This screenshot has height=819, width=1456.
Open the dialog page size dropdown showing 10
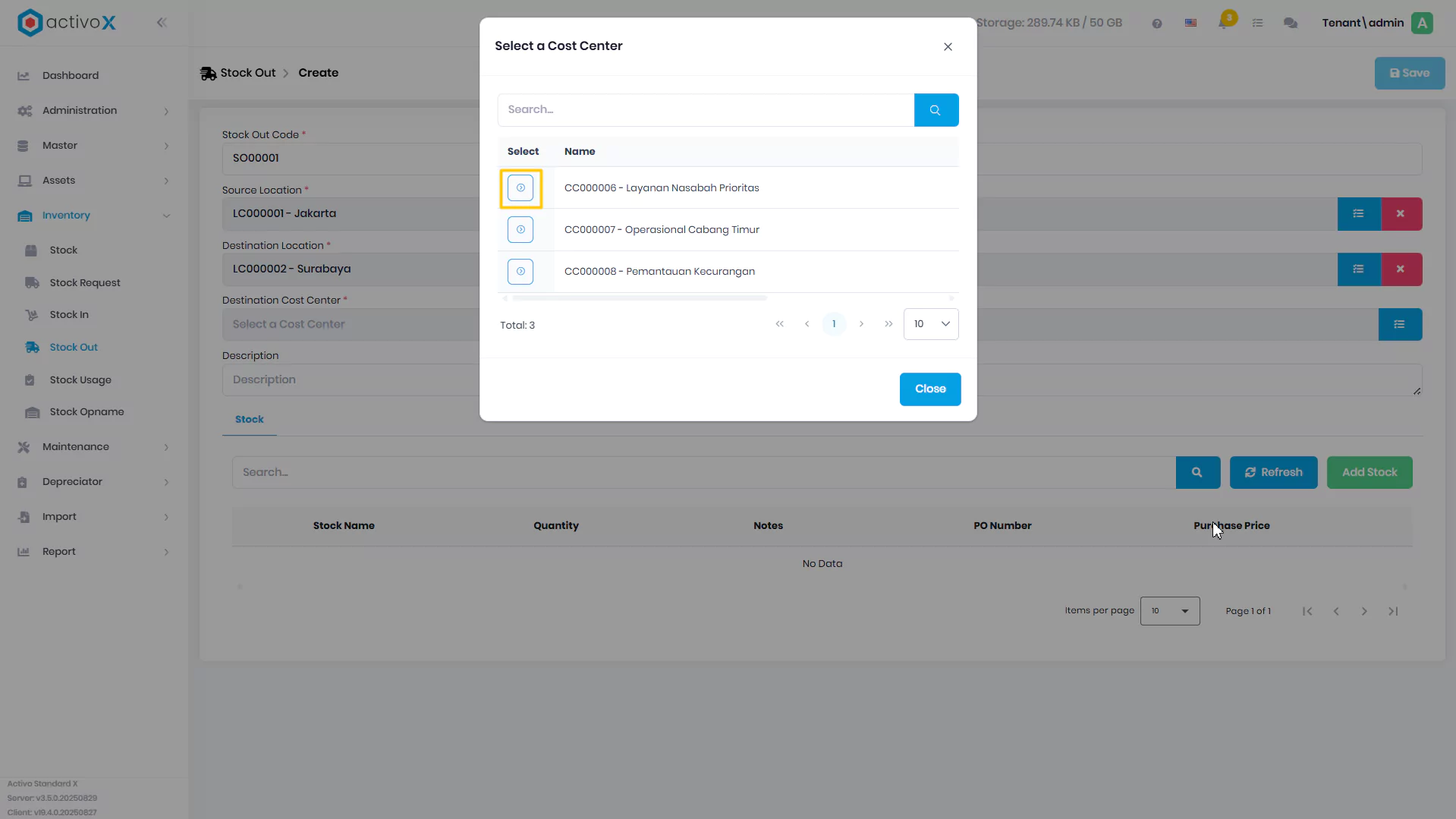(x=931, y=324)
